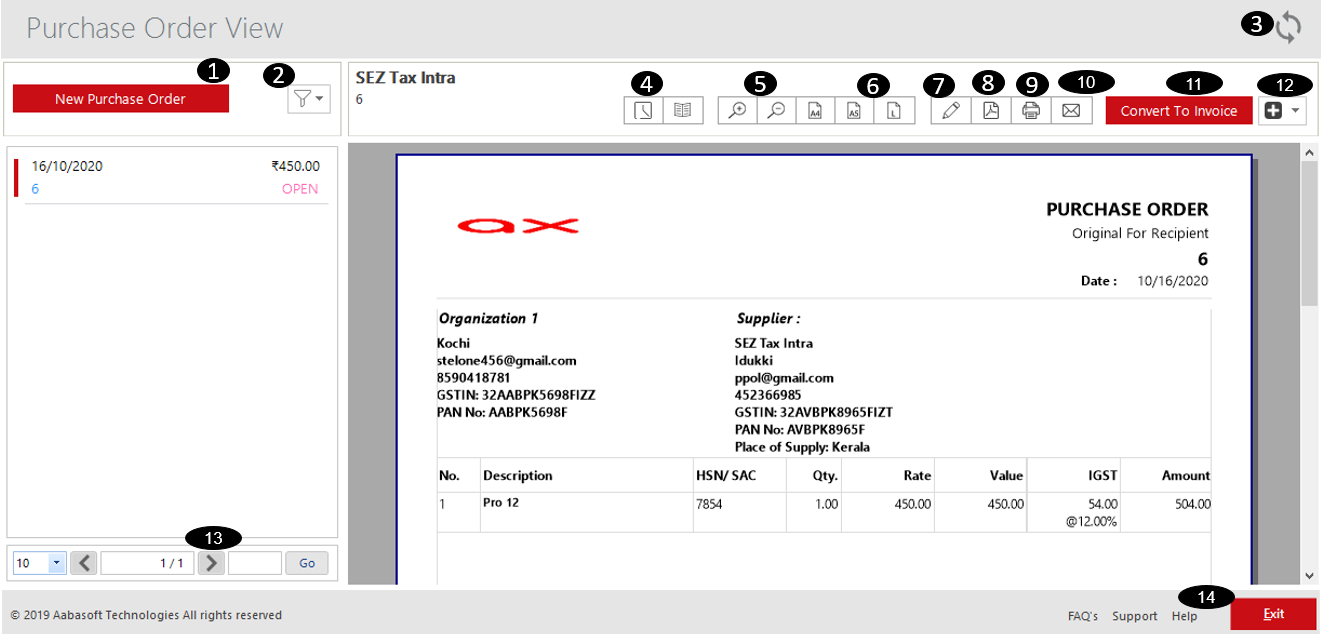This screenshot has width=1321, height=634.
Task: Select the zoom in icon
Action: pyautogui.click(x=736, y=110)
